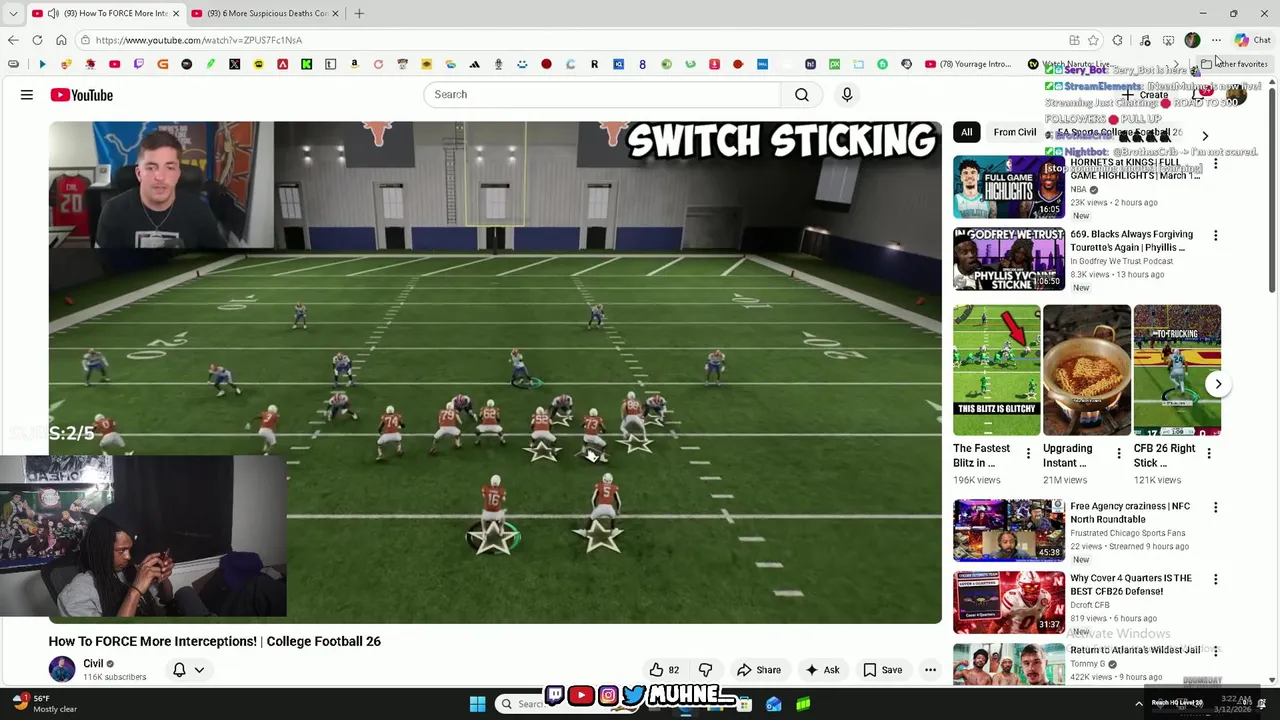Save the video to a playlist
Image resolution: width=1280 pixels, height=720 pixels.
pos(882,670)
